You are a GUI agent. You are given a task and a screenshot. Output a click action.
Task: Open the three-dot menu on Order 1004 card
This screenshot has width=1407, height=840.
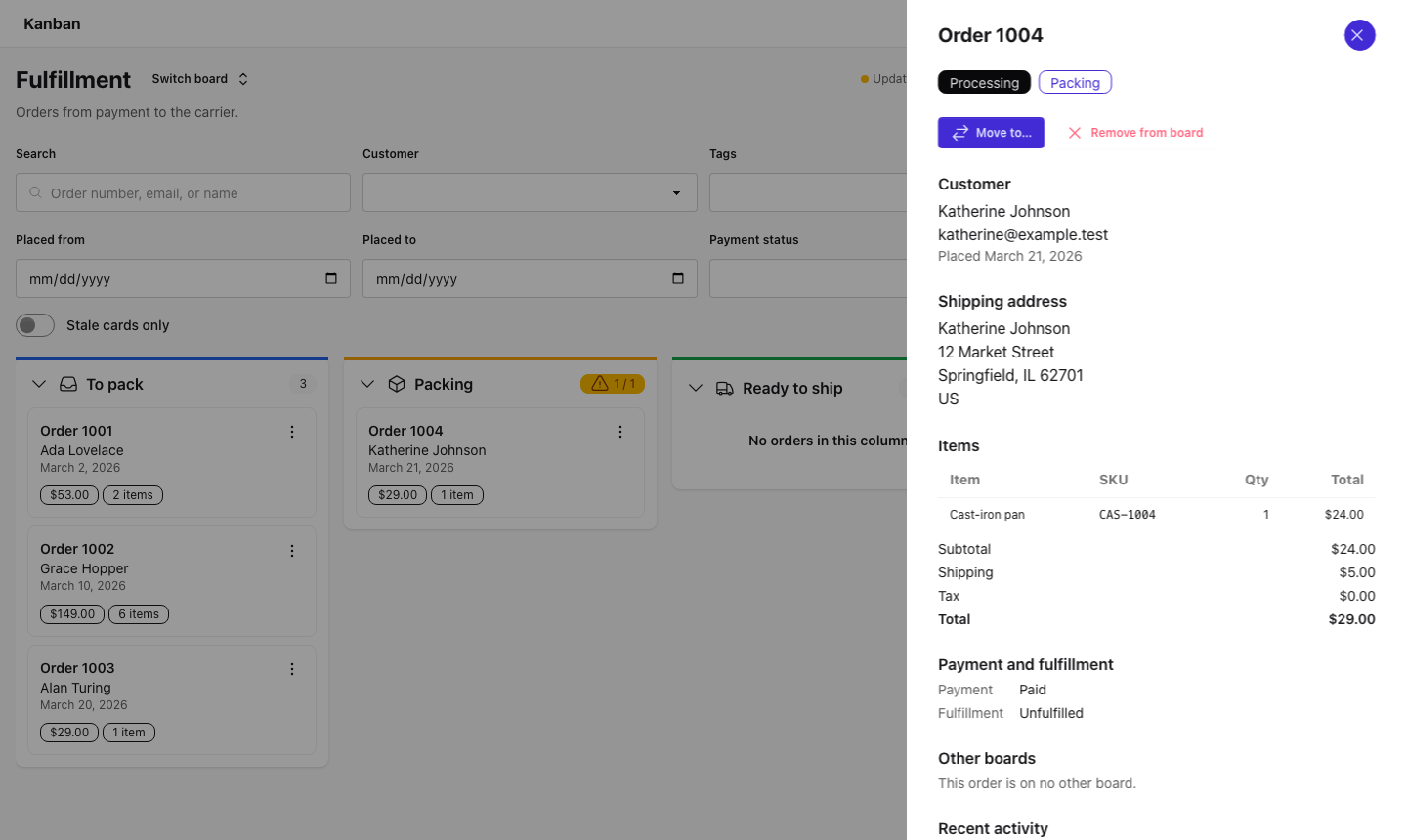(620, 432)
